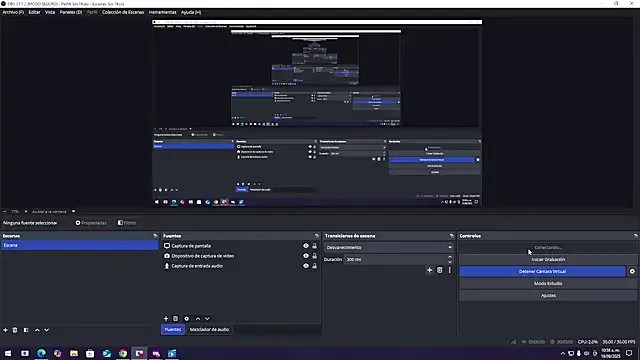
Task: Open the Desvanecimiento transition dropdown
Action: pyautogui.click(x=389, y=247)
